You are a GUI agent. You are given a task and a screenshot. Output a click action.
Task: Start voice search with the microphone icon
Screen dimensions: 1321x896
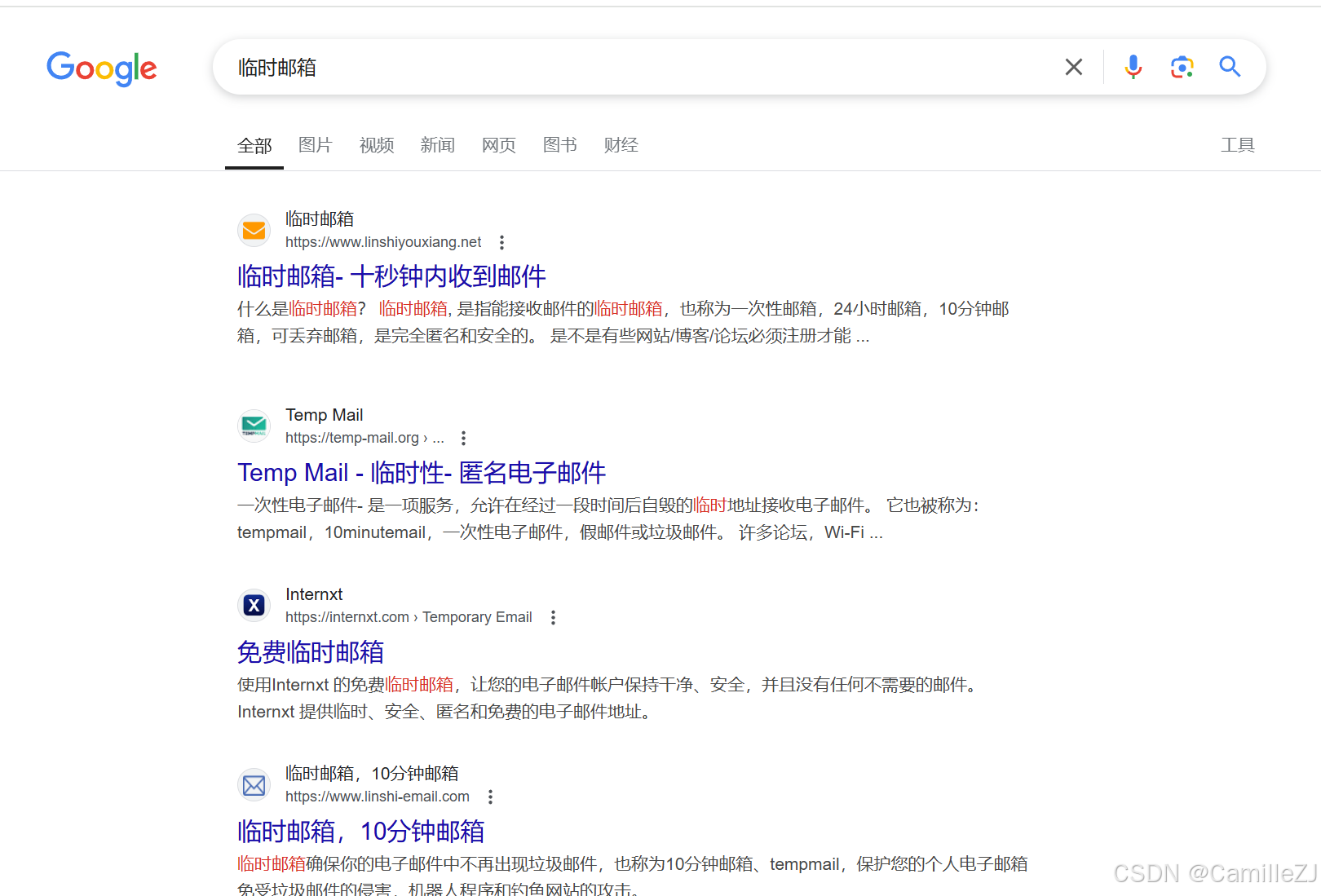coord(1133,67)
